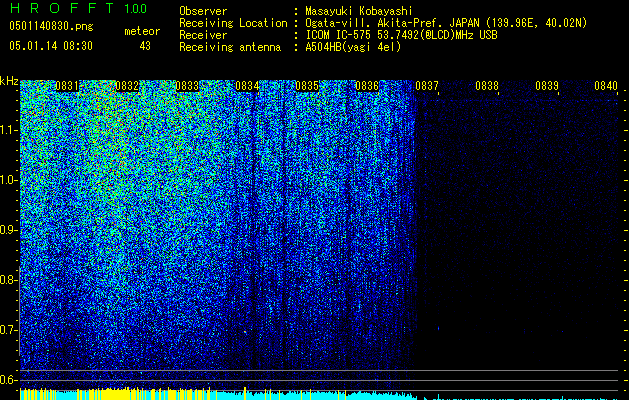Click the receiver ICOM IC-575 text

401,35
